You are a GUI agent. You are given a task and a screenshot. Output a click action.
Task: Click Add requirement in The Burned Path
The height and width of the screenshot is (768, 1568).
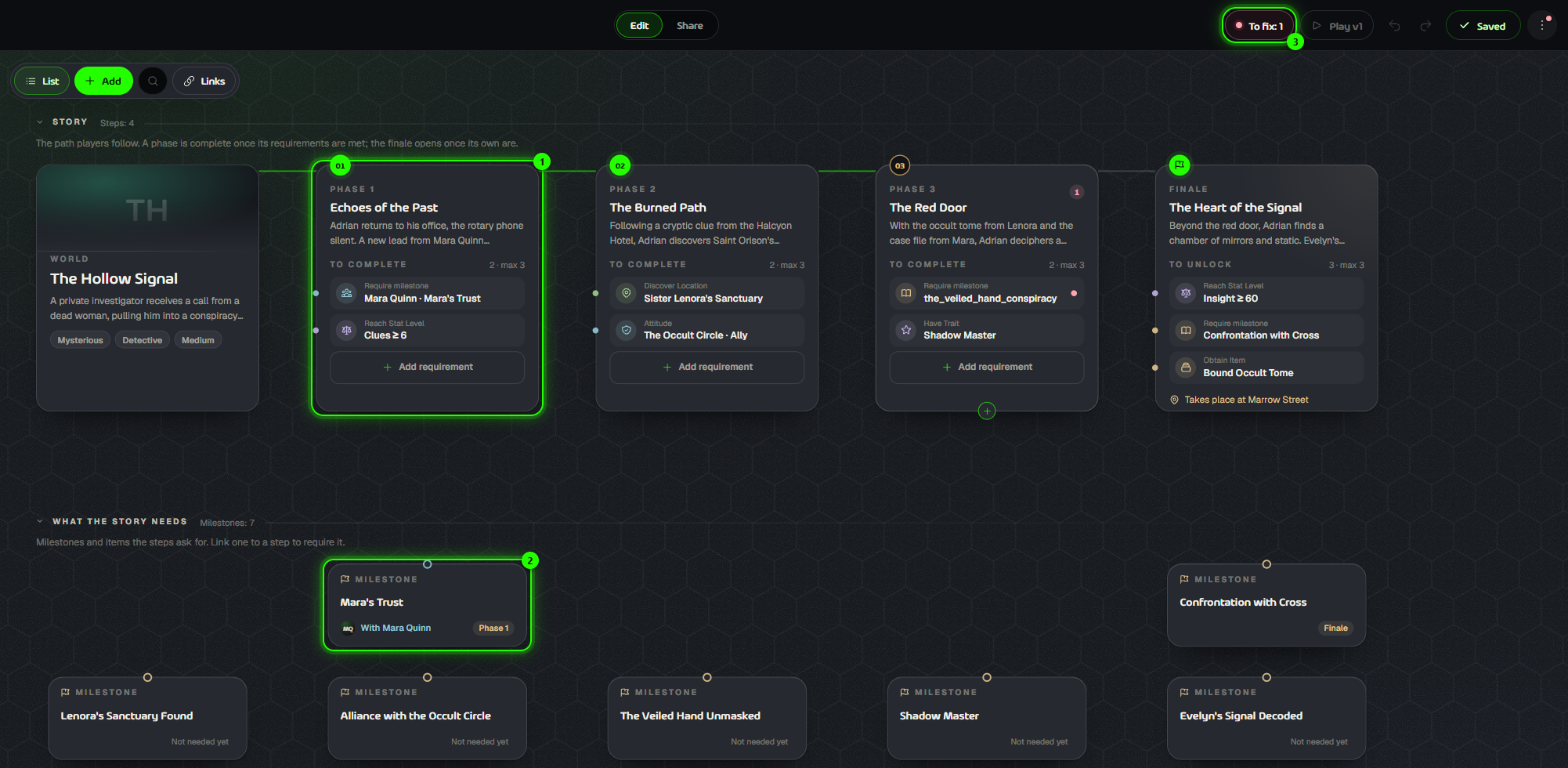pos(707,367)
